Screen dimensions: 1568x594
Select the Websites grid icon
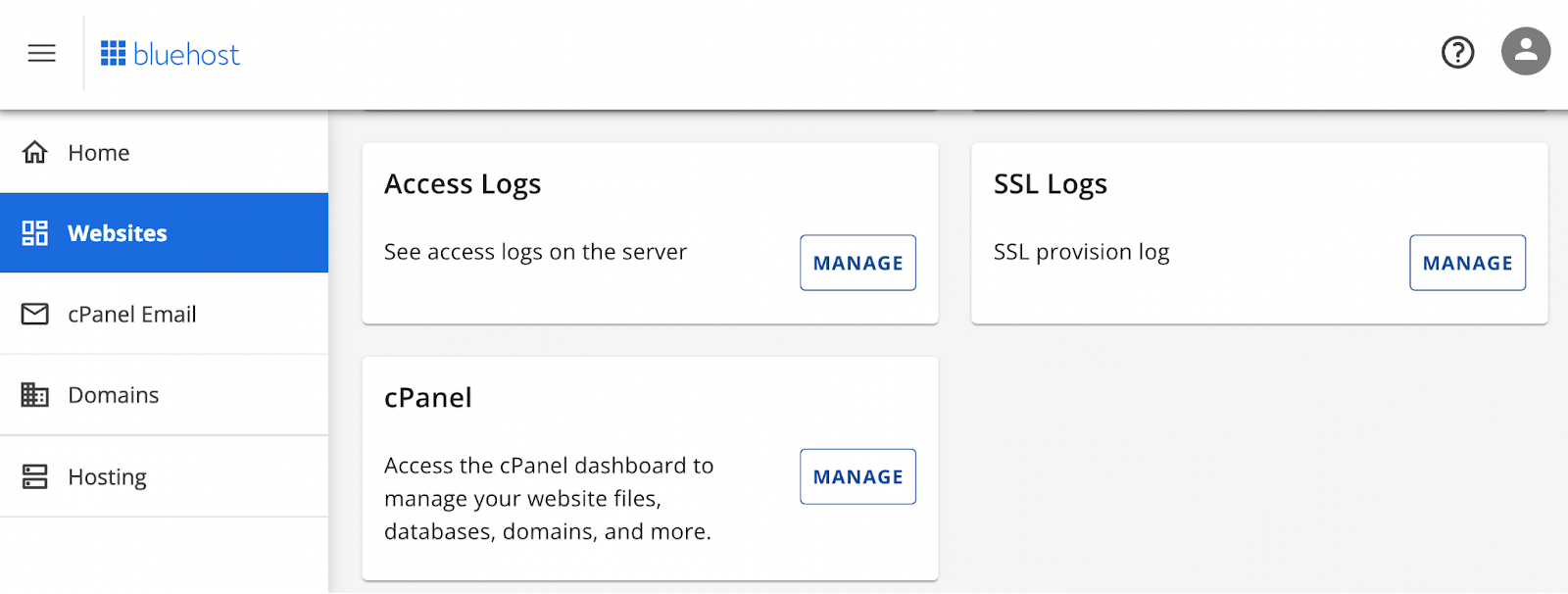(x=34, y=233)
